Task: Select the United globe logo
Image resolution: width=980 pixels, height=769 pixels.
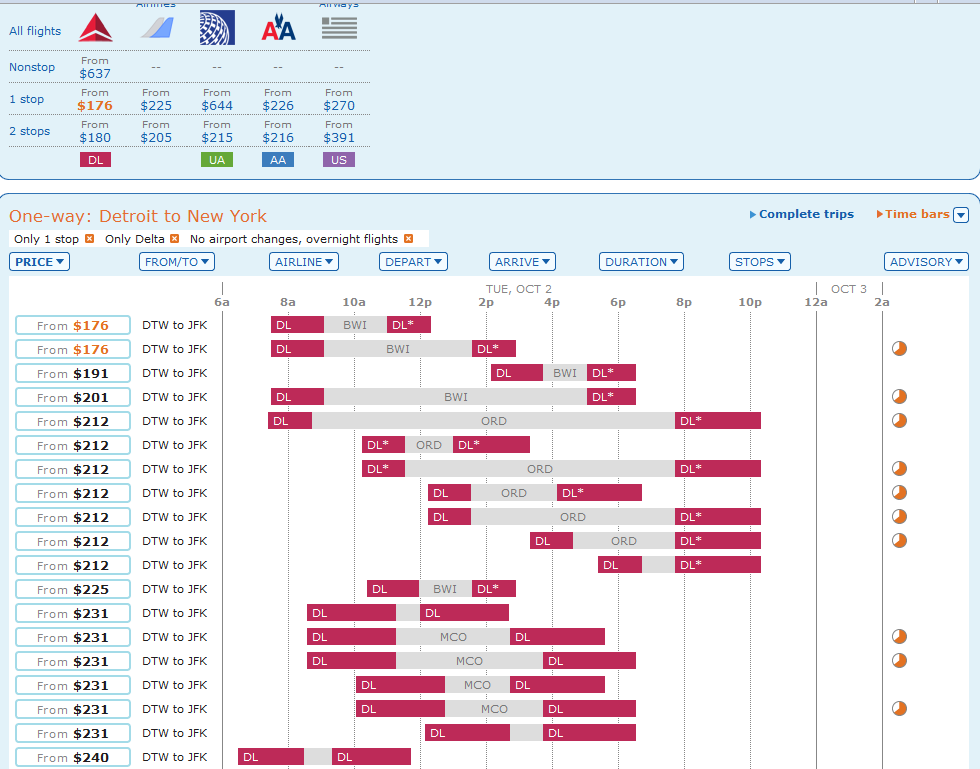Action: [x=217, y=28]
